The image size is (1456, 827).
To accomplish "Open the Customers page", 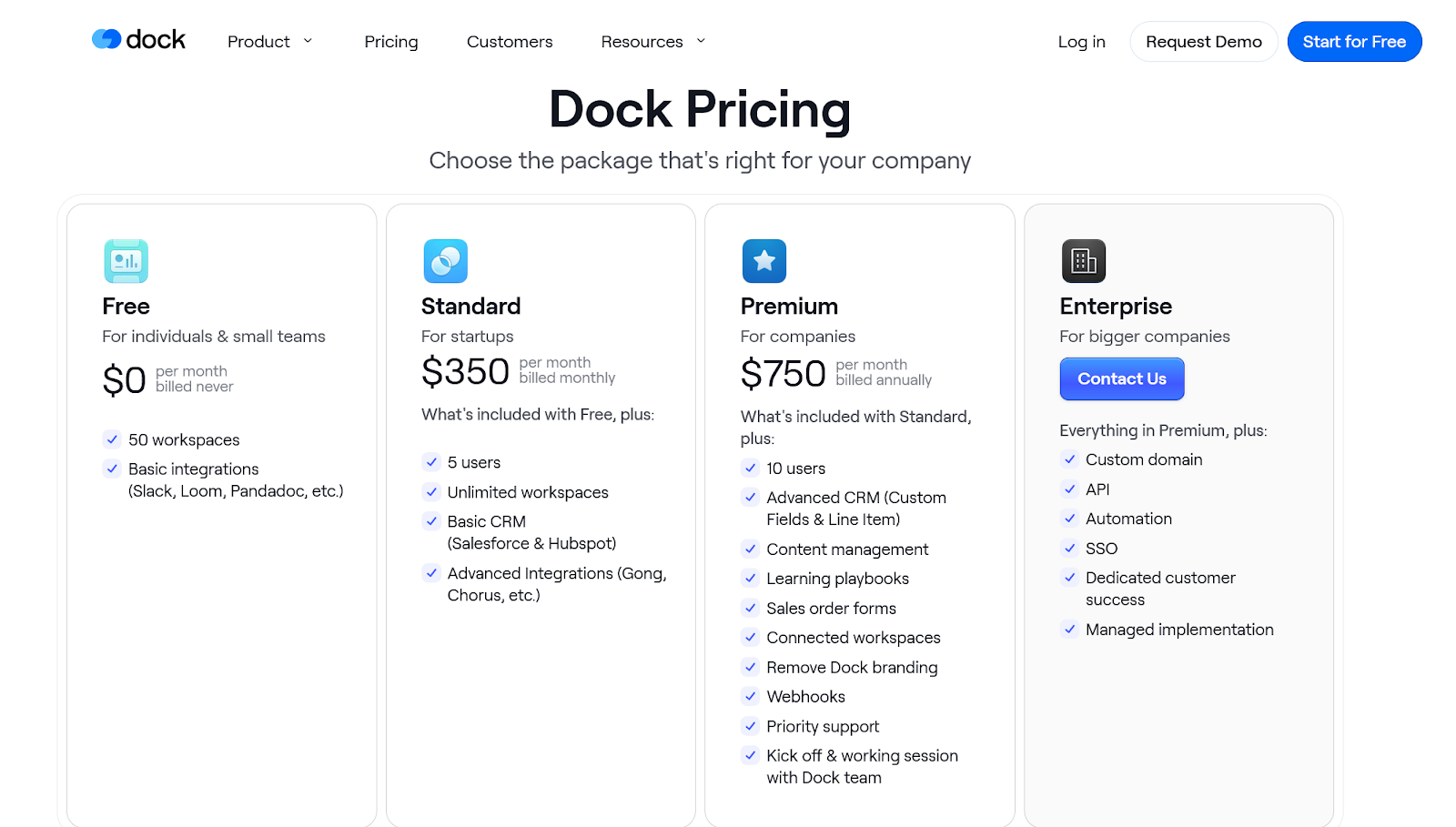I will point(510,42).
